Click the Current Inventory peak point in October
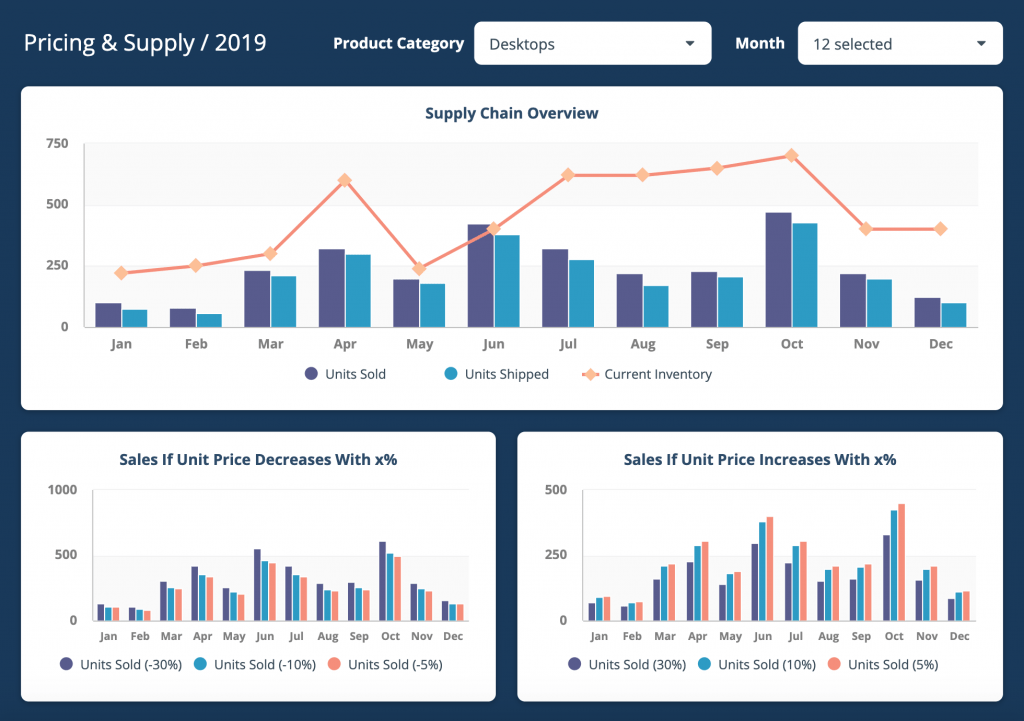Screen dimensions: 1024x721 click(x=791, y=156)
